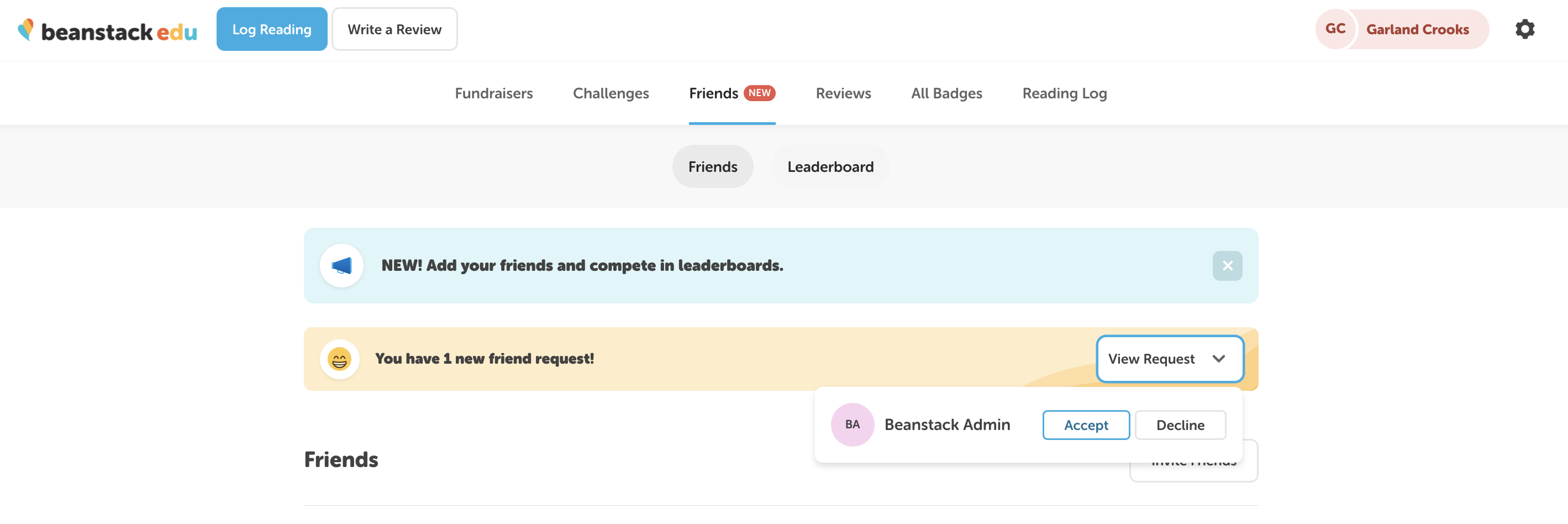Screen dimensions: 1568x524
Task: Collapse the View Request chevron
Action: 1218,359
